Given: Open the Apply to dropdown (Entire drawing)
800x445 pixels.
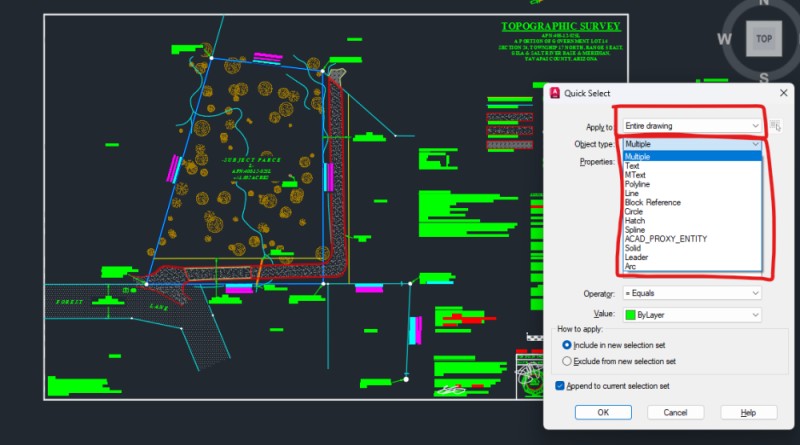Looking at the screenshot, I should point(692,126).
